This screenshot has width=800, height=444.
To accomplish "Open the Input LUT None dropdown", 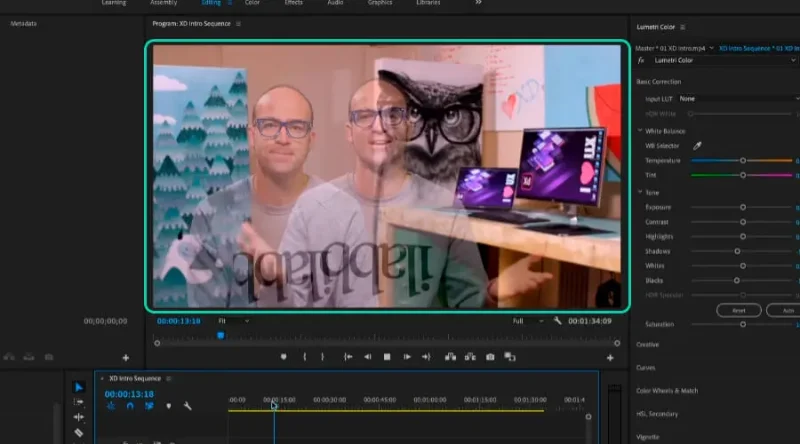I will [x=738, y=98].
